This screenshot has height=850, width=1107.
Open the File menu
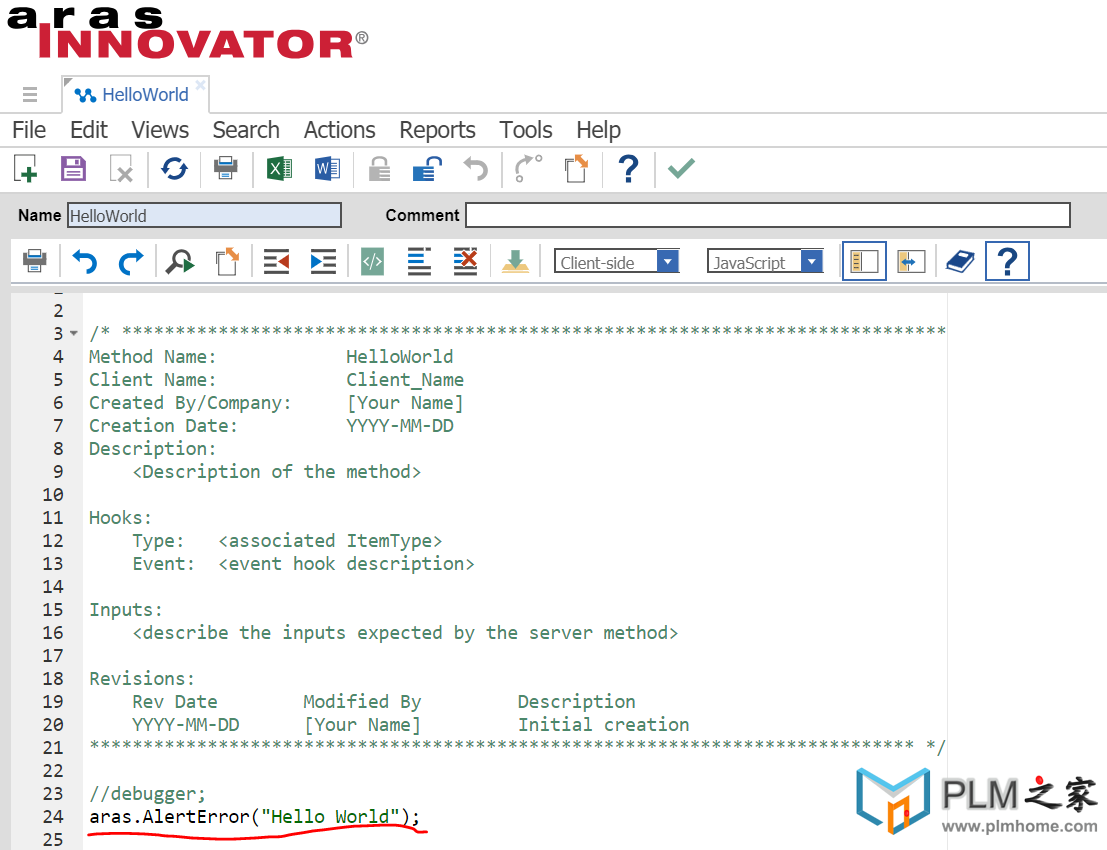point(29,130)
